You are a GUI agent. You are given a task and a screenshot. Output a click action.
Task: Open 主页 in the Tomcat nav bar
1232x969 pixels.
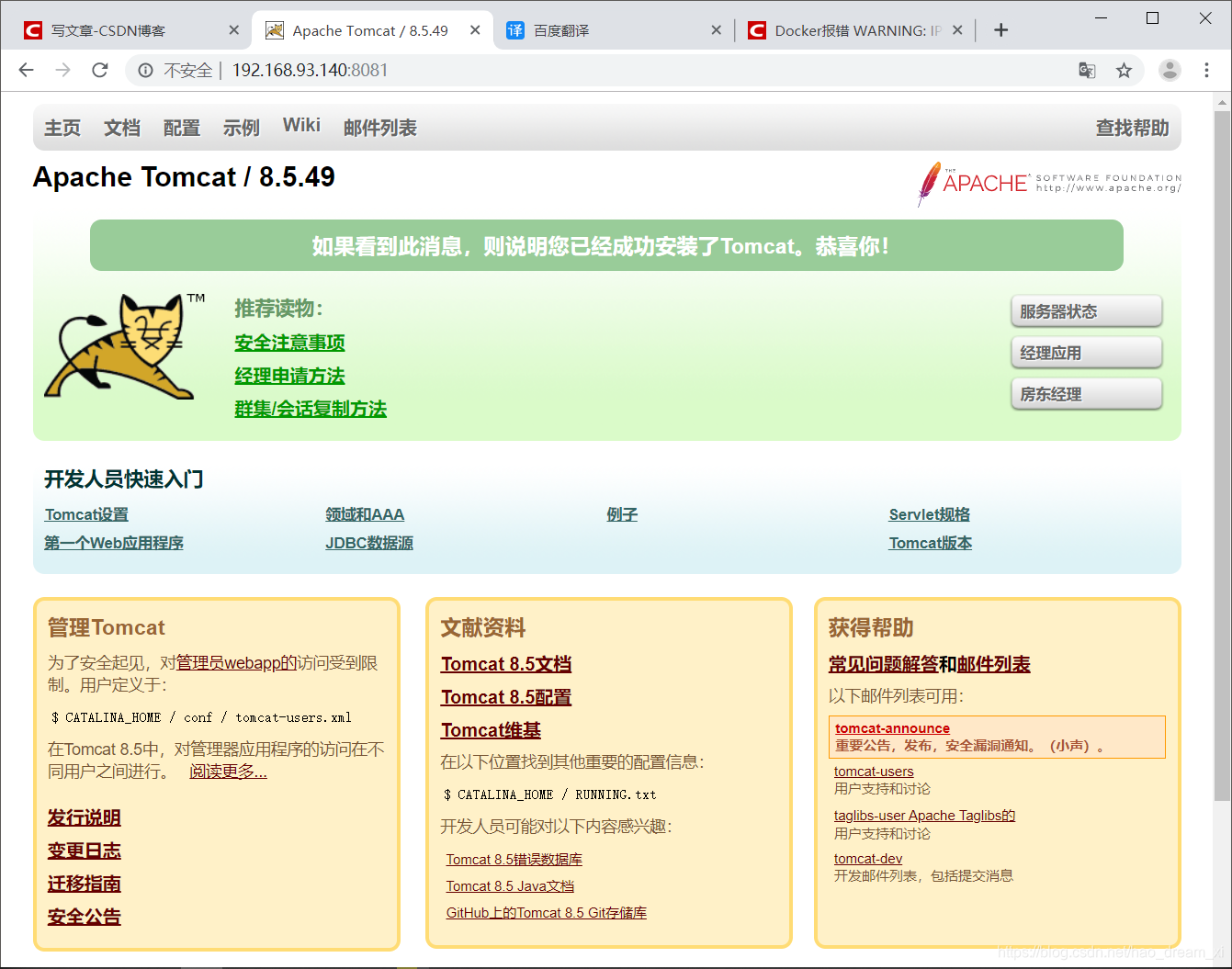pyautogui.click(x=62, y=128)
